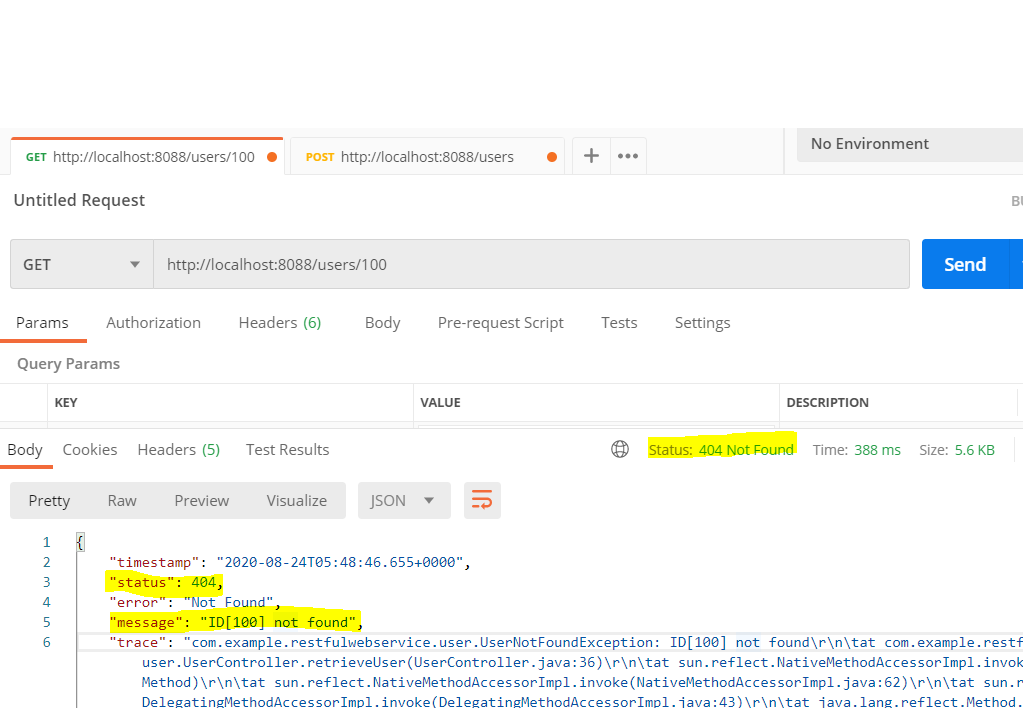Screen dimensions: 1023x708
Task: Click the unsaved dot on the POST tab
Action: click(x=552, y=157)
